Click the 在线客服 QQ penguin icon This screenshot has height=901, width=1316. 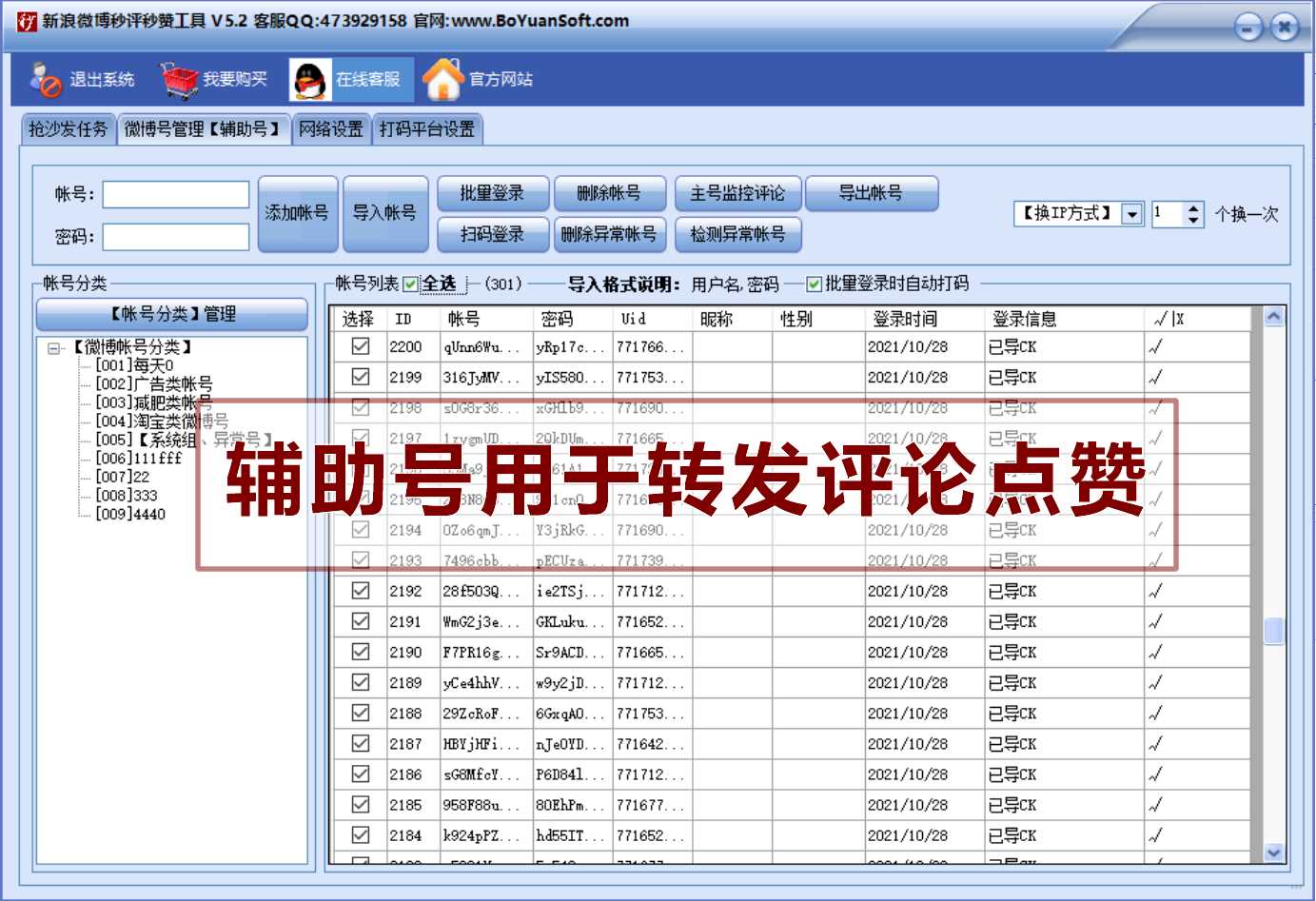tap(310, 81)
